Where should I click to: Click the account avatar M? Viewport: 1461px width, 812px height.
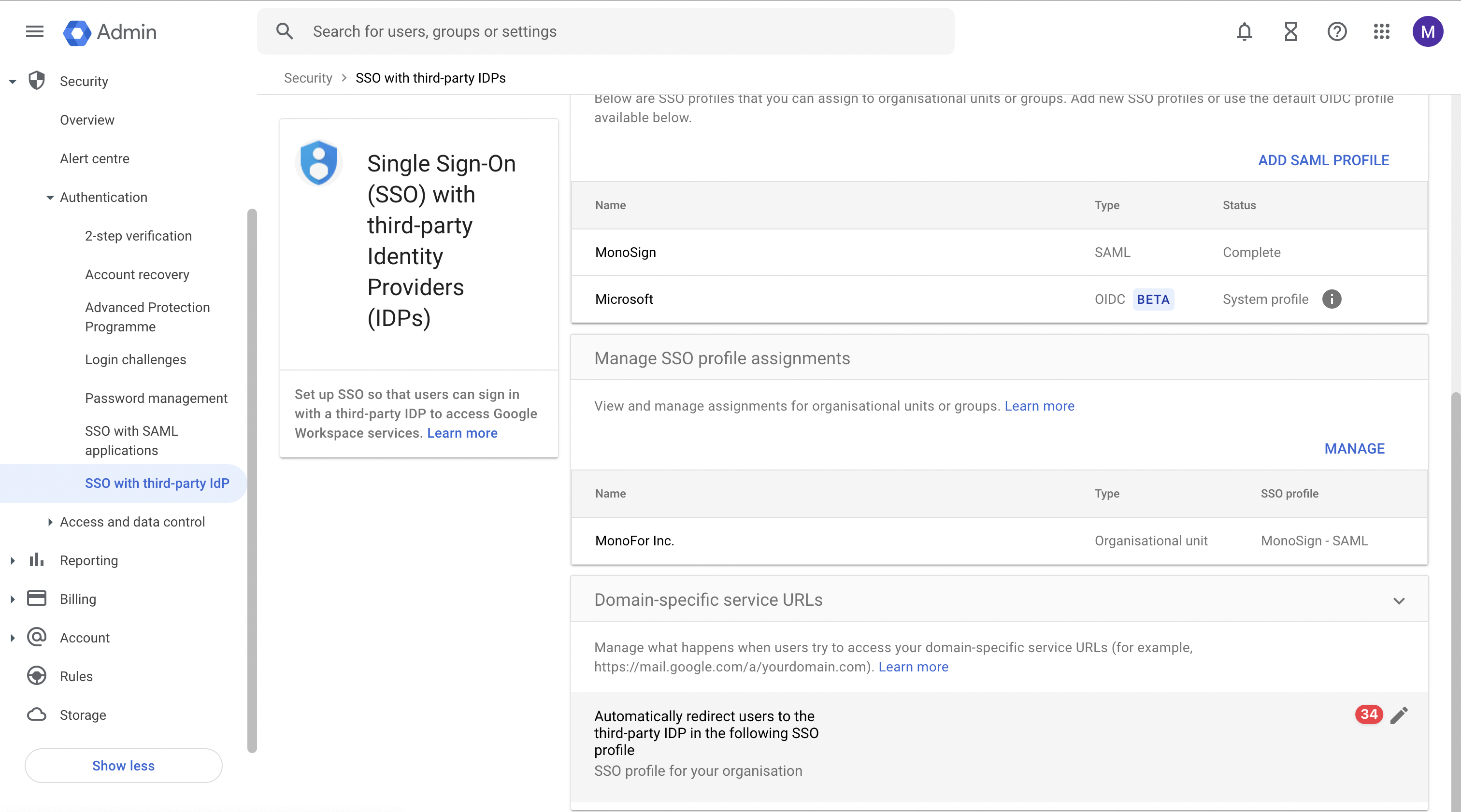tap(1427, 32)
